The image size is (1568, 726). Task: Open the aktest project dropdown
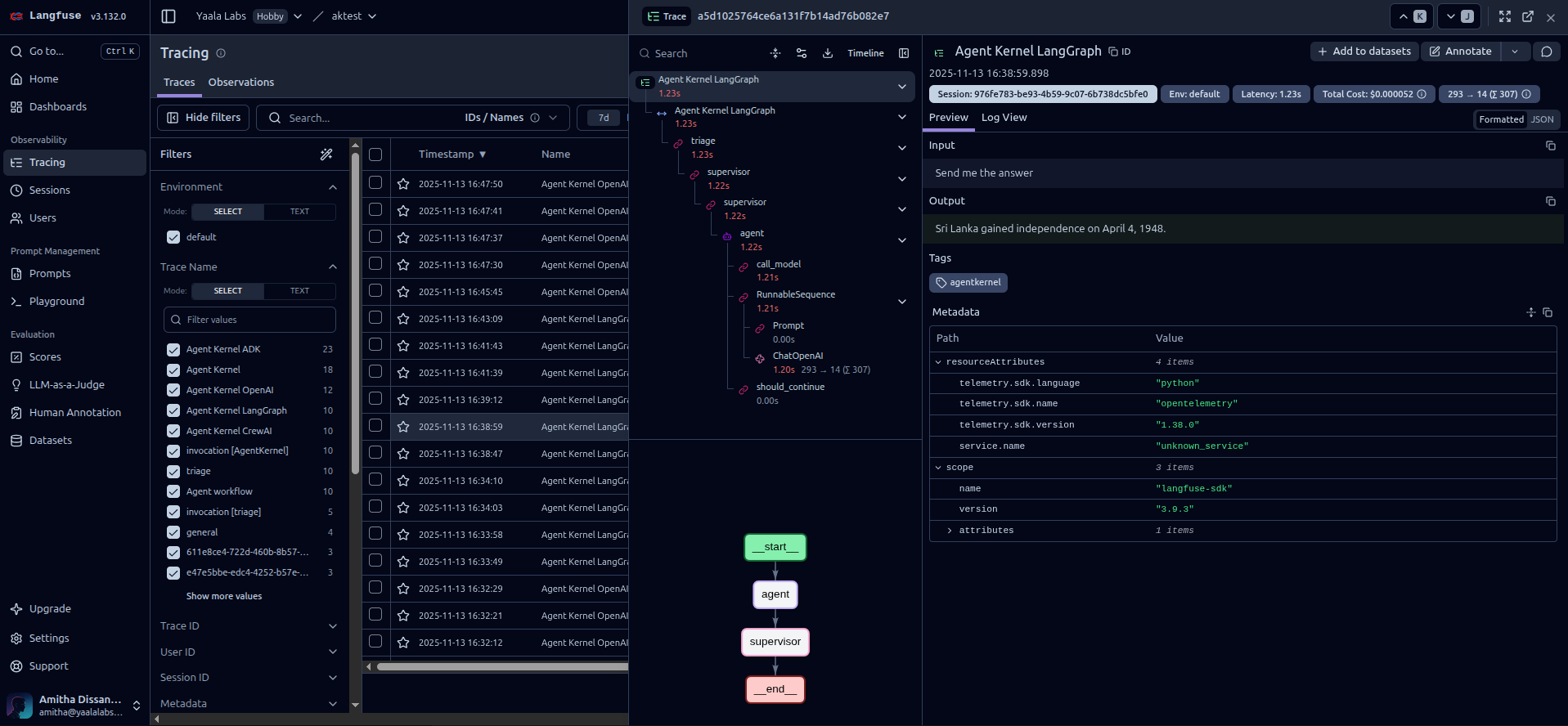(354, 16)
